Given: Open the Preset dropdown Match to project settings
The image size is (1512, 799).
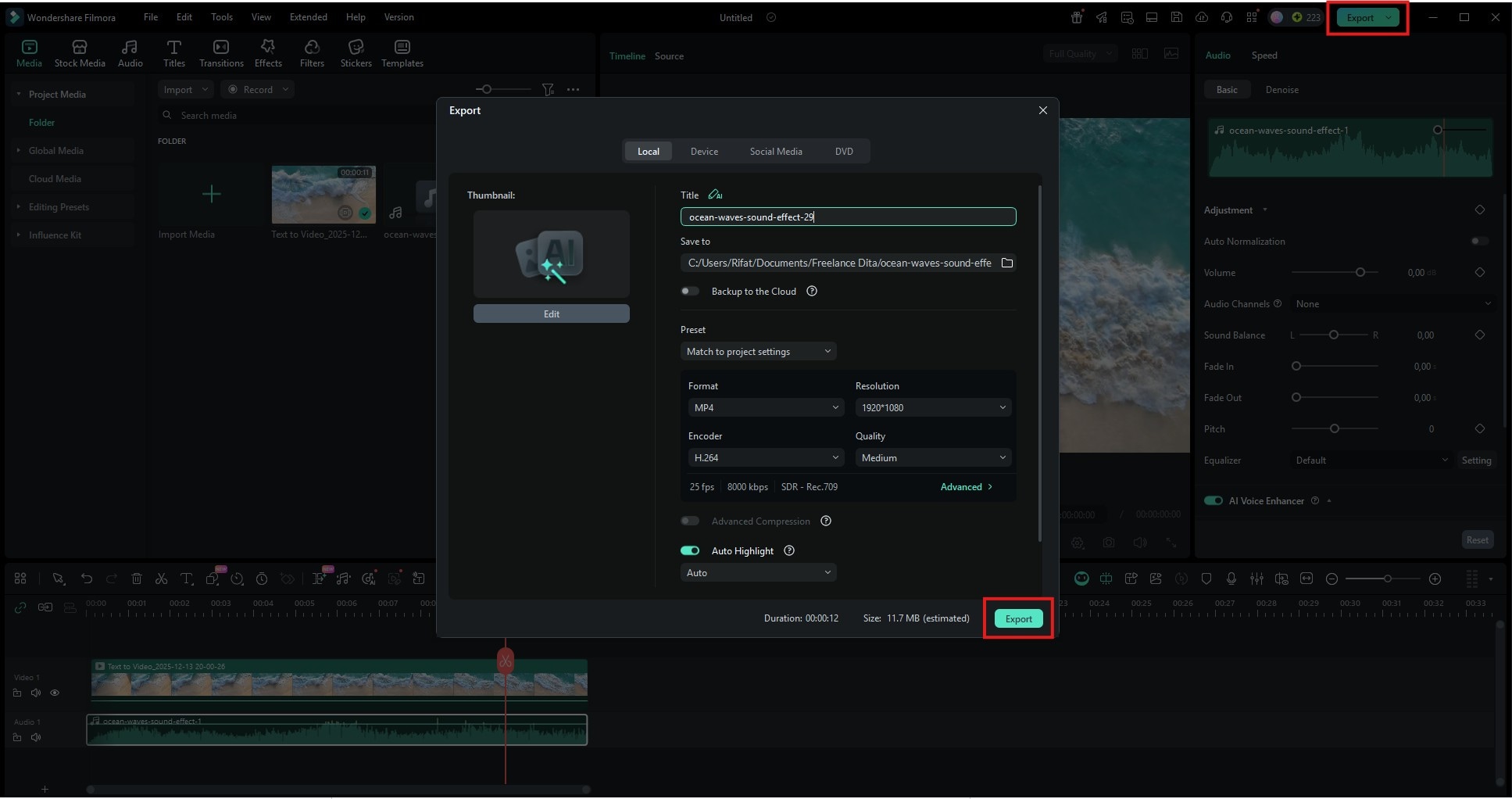Looking at the screenshot, I should pos(758,351).
